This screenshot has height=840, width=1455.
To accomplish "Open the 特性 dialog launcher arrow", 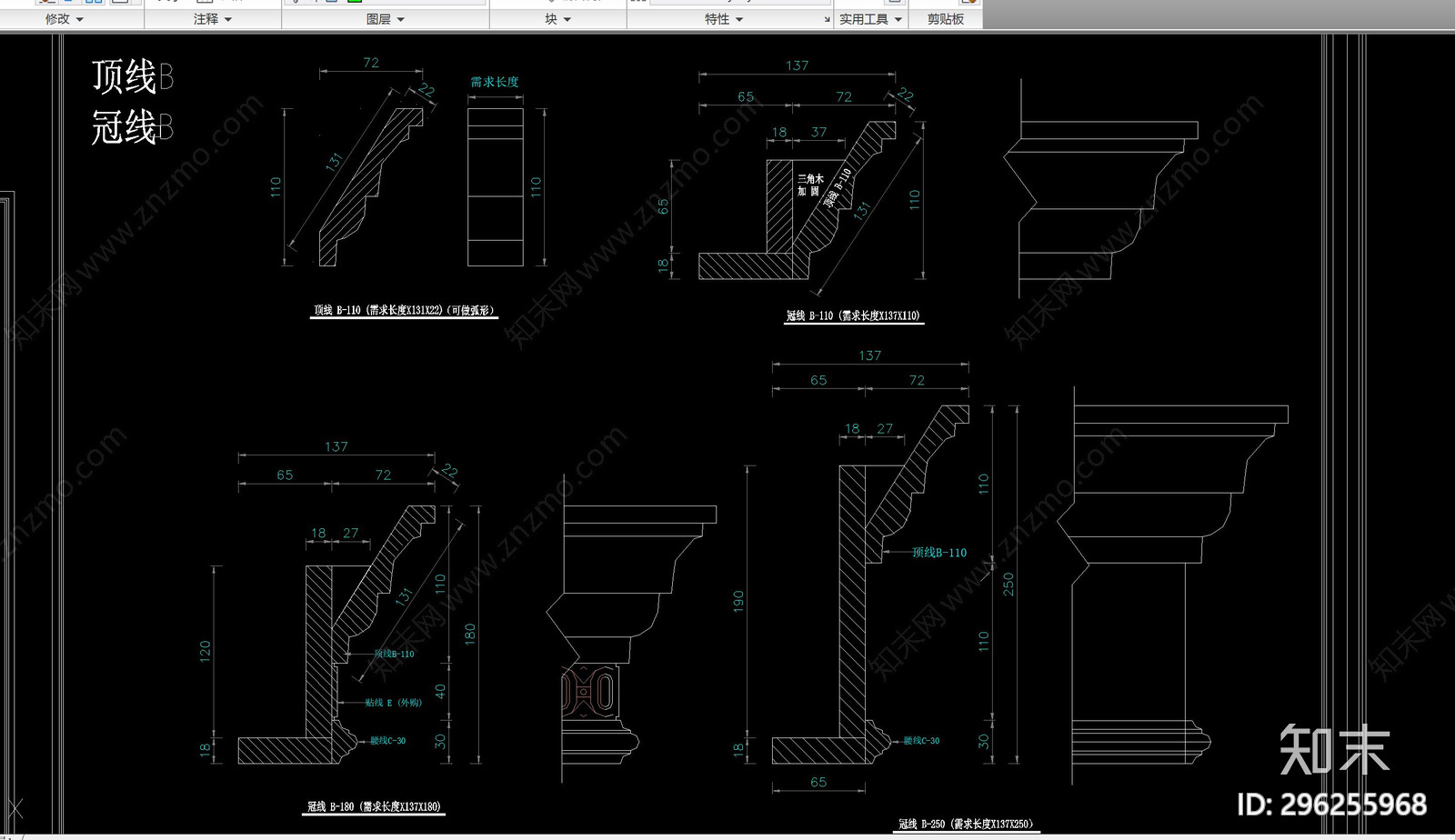I will tap(827, 20).
